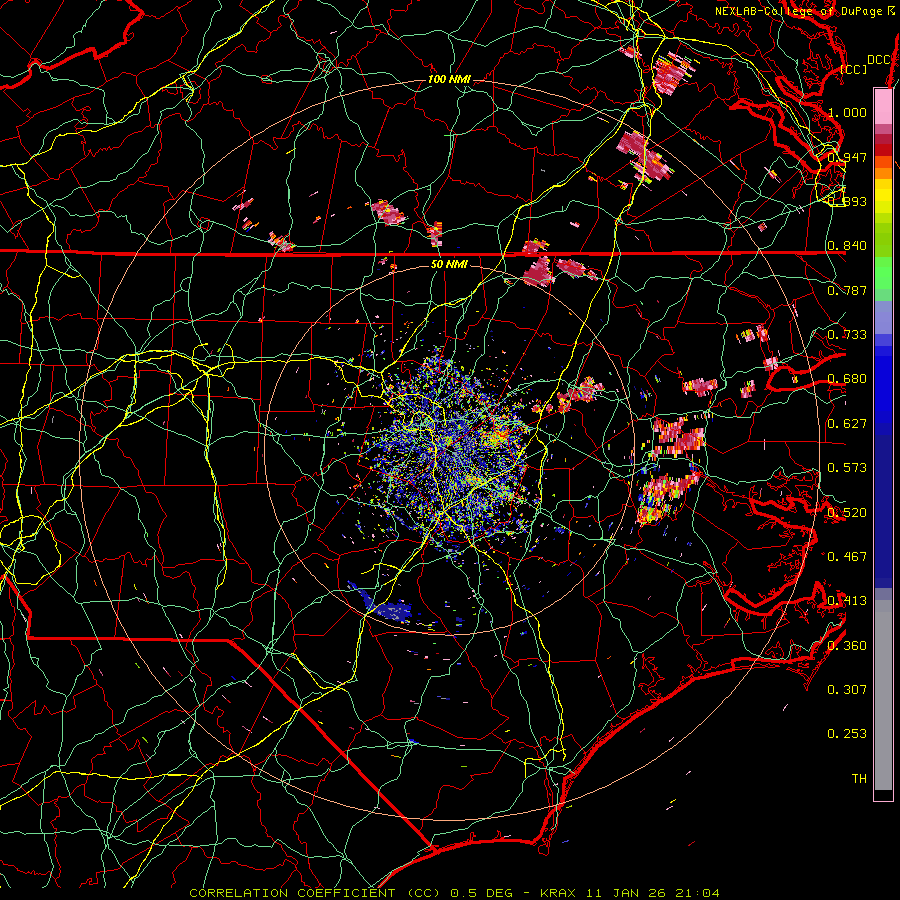Click the 0.573 scale value
The height and width of the screenshot is (900, 900).
(x=847, y=468)
